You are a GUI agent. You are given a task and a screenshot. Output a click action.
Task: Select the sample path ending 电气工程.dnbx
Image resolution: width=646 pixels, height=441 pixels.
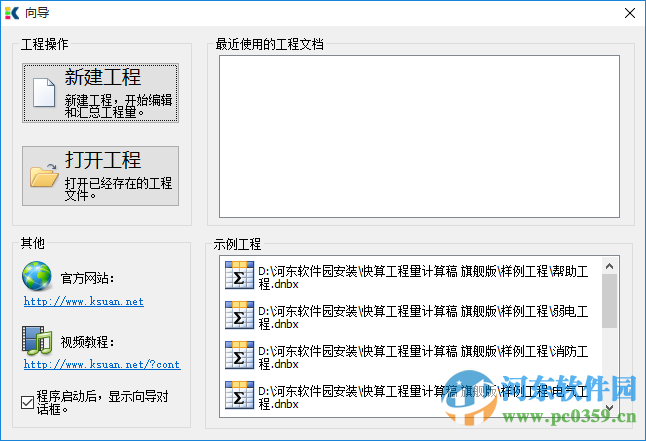[423, 398]
